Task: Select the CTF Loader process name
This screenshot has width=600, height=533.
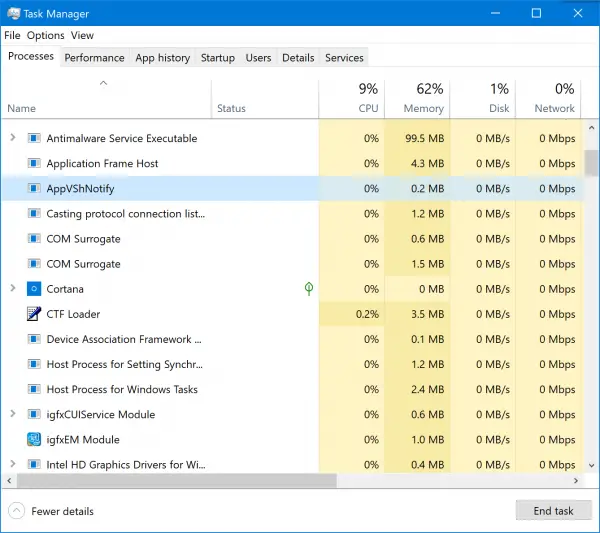Action: click(x=73, y=314)
